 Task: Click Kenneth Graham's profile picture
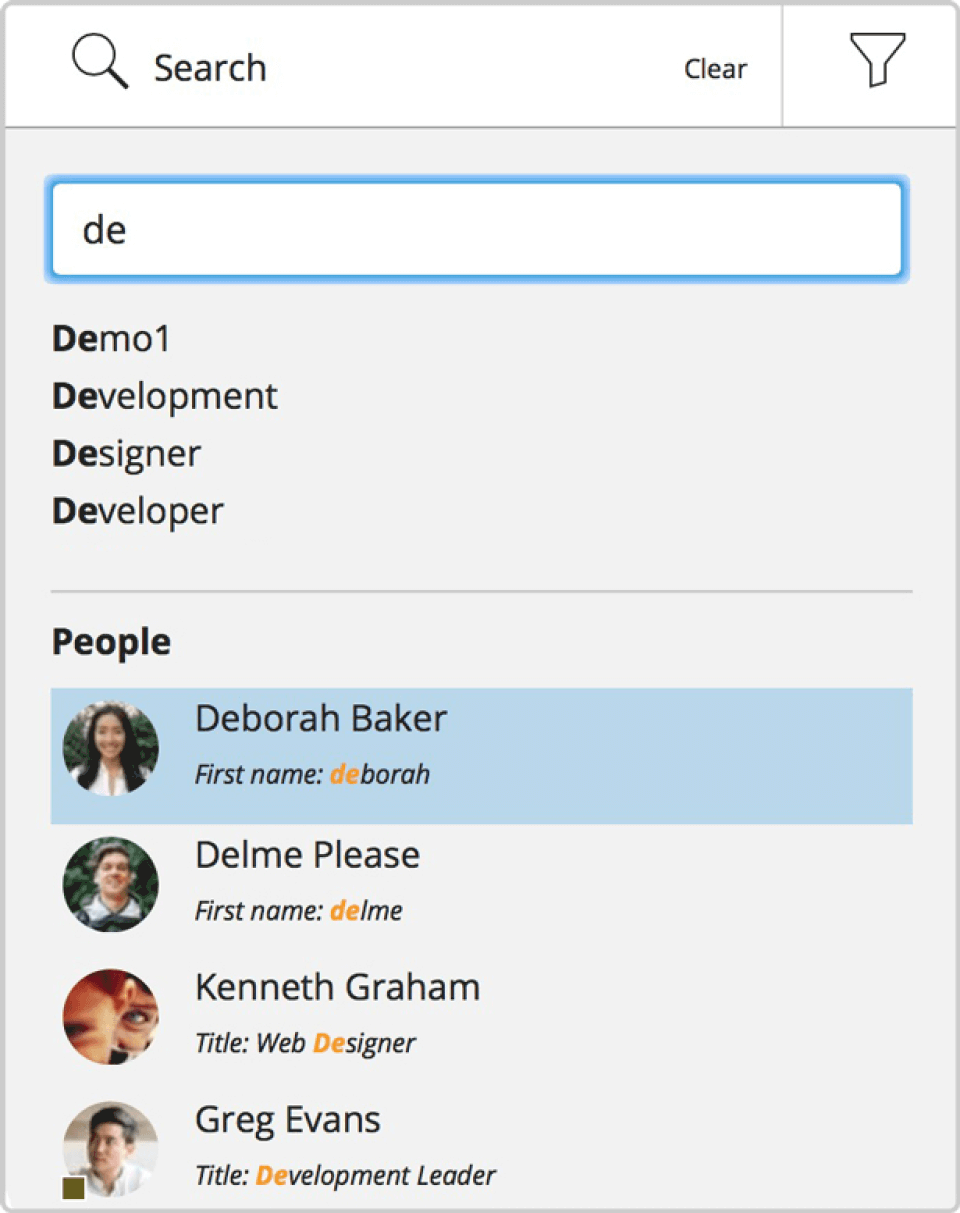pyautogui.click(x=110, y=1016)
